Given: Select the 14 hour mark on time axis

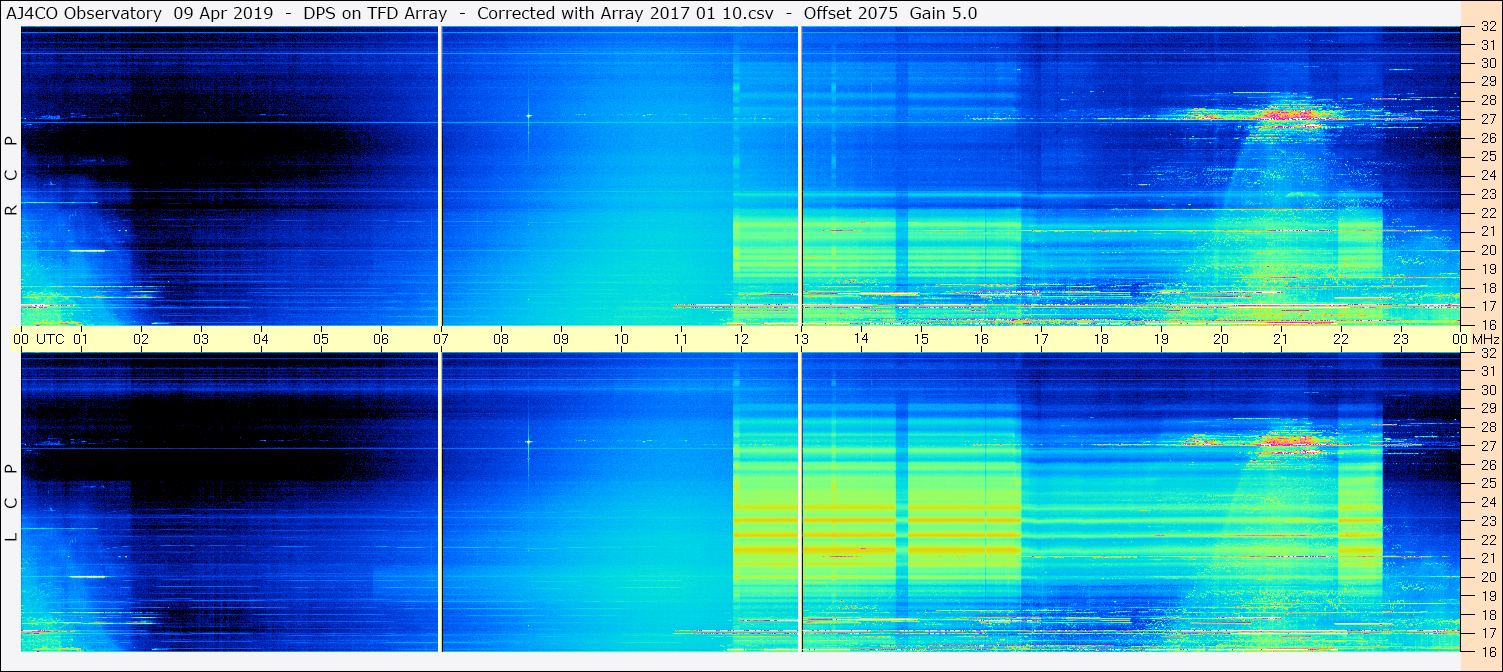Looking at the screenshot, I should tap(861, 339).
